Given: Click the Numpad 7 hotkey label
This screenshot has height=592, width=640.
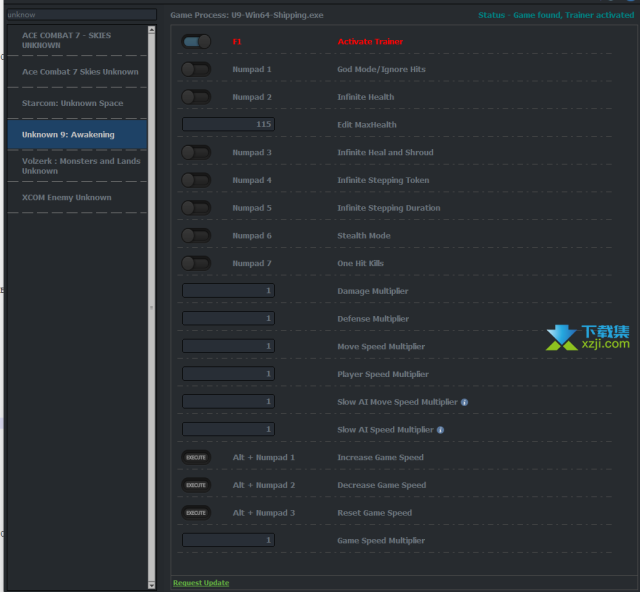Looking at the screenshot, I should click(252, 263).
